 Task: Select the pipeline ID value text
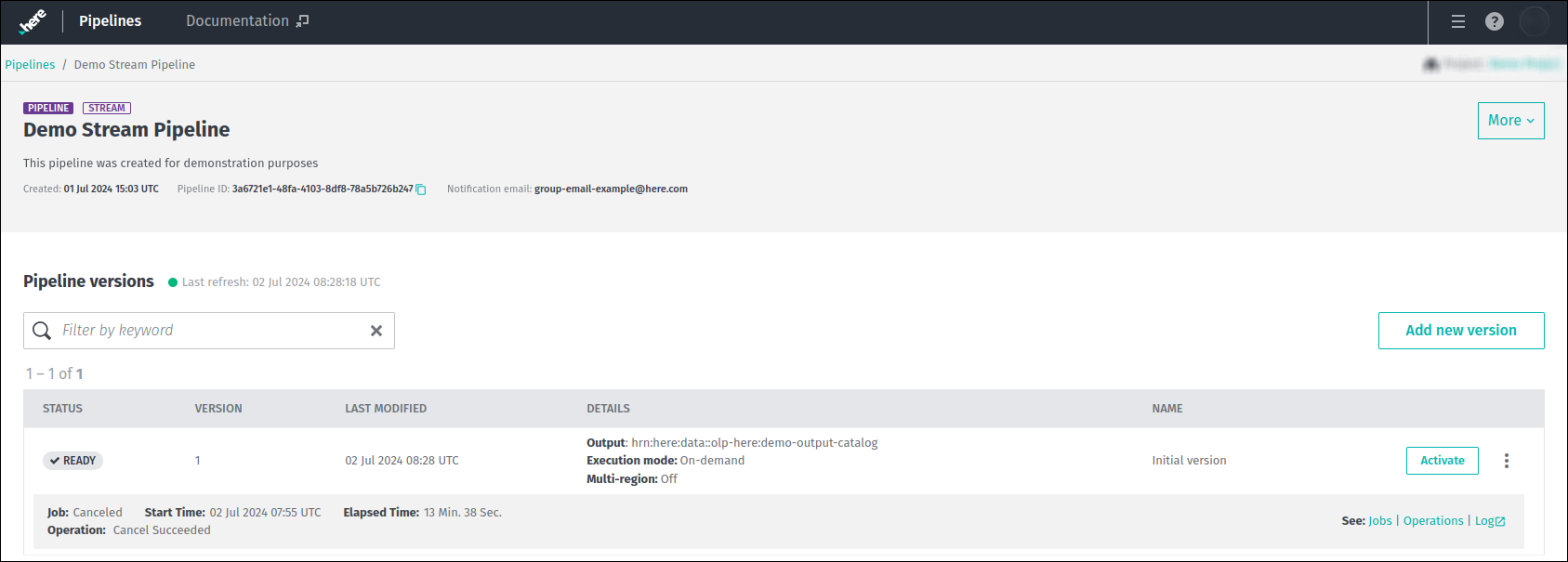323,190
